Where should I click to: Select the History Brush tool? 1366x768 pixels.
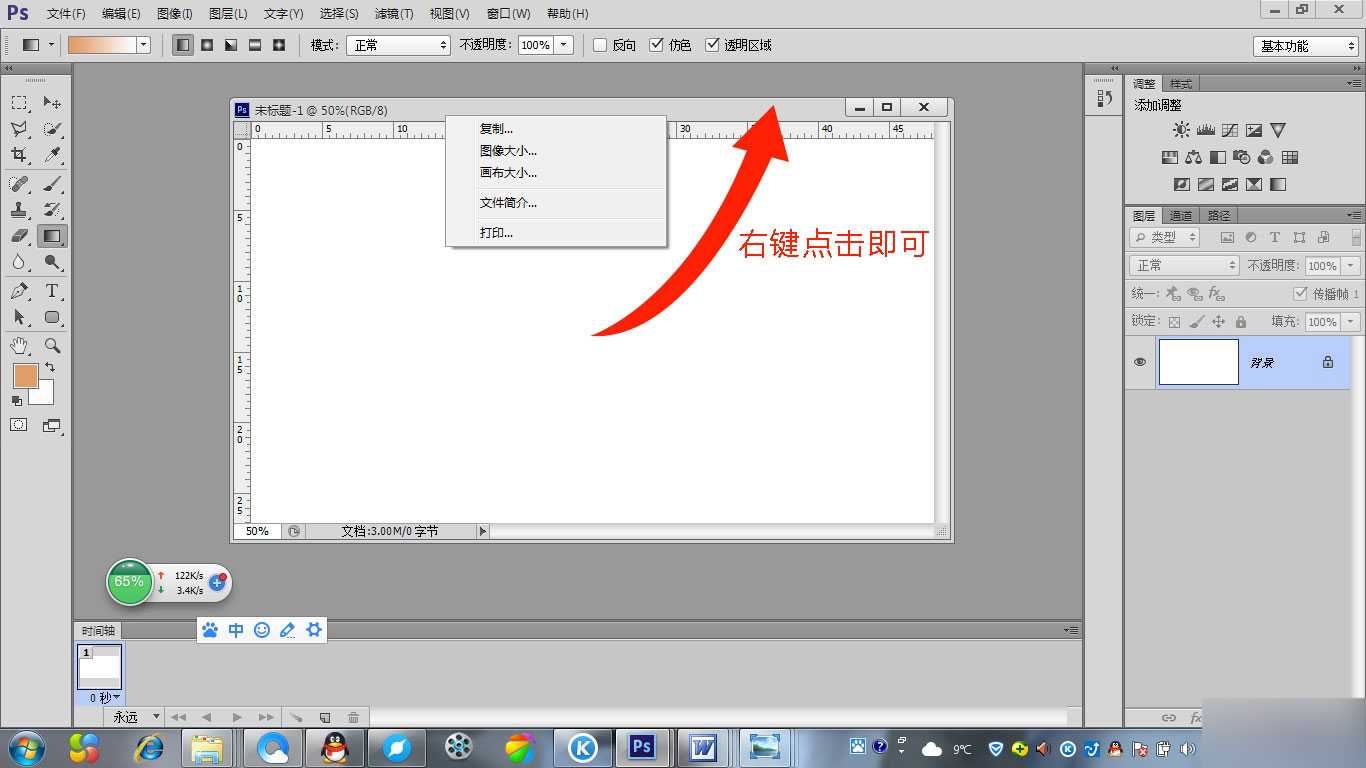(52, 210)
